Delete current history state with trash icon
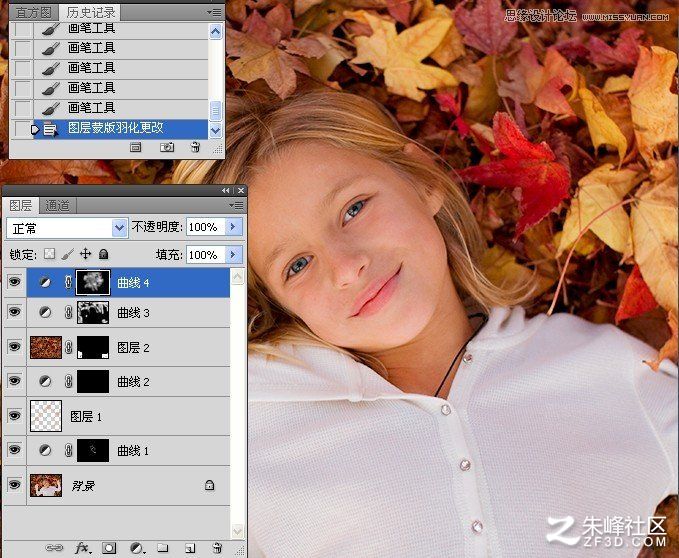The height and width of the screenshot is (558, 679). point(195,148)
